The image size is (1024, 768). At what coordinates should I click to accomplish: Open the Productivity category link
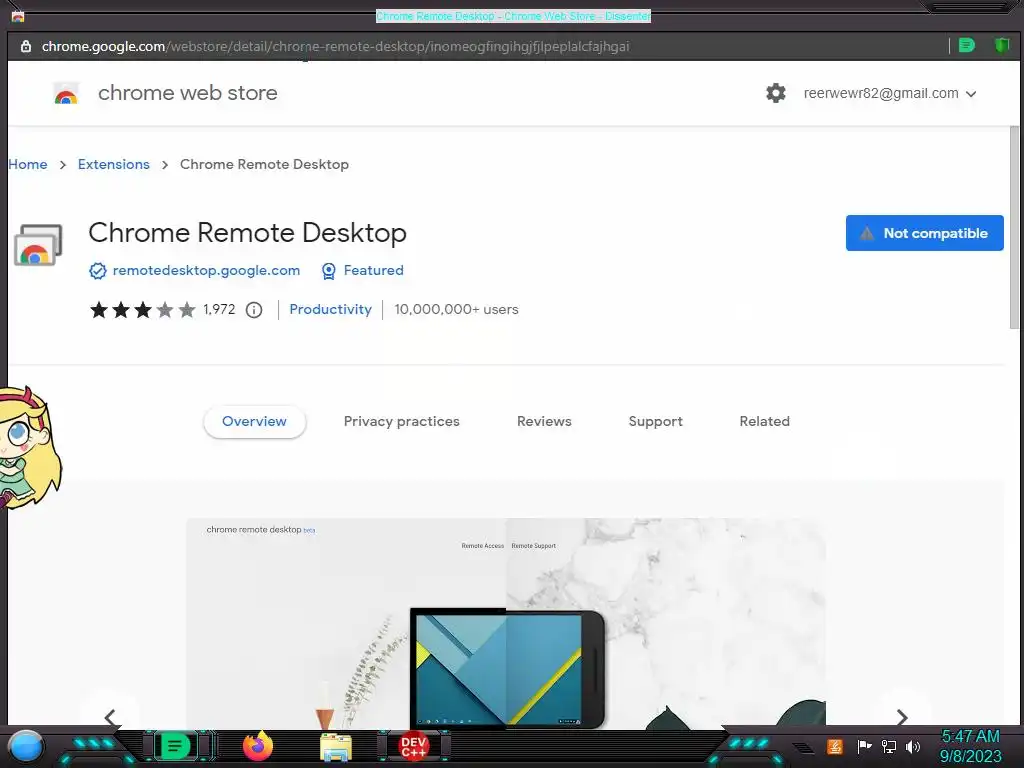330,310
